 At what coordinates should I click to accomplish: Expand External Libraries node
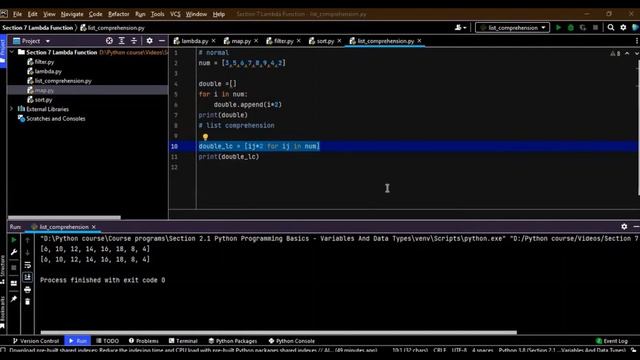point(11,109)
